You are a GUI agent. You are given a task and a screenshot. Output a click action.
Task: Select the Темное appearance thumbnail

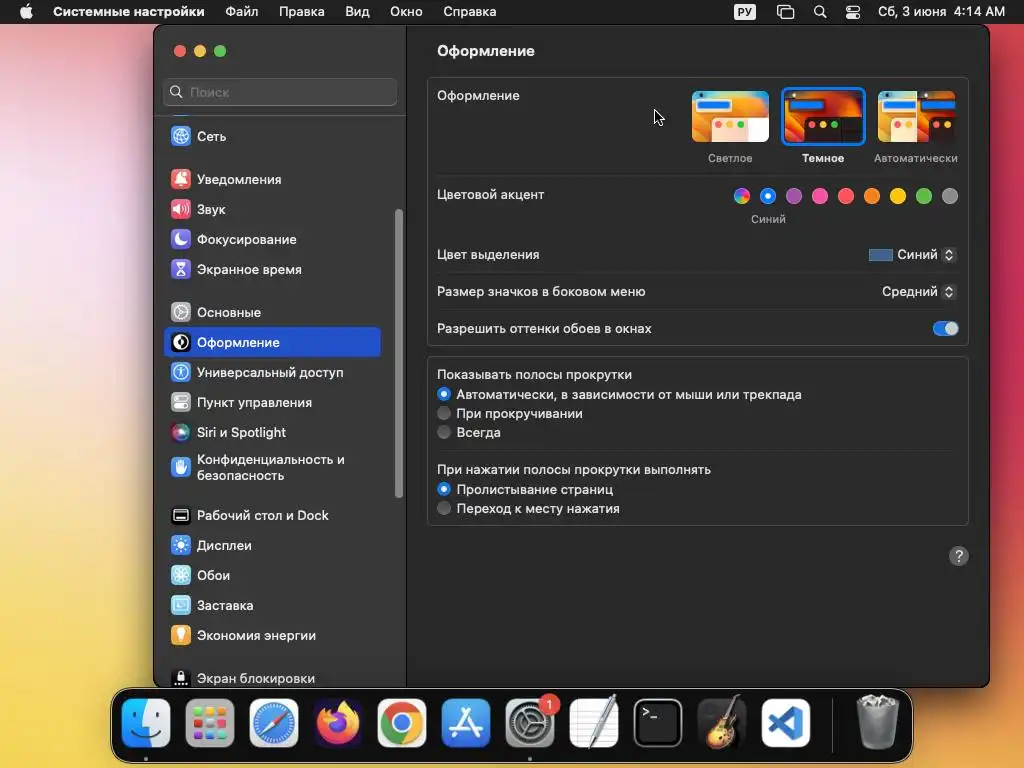[823, 116]
